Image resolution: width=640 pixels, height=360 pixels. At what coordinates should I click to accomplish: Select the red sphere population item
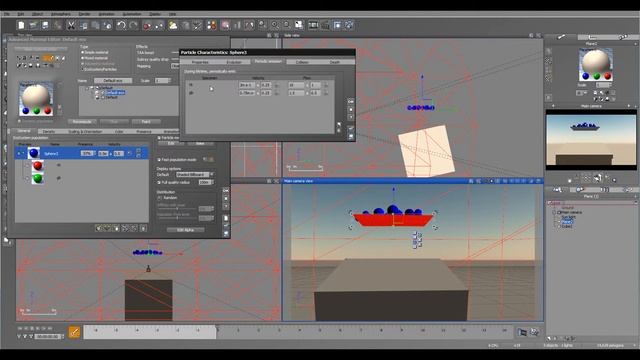[x=38, y=165]
